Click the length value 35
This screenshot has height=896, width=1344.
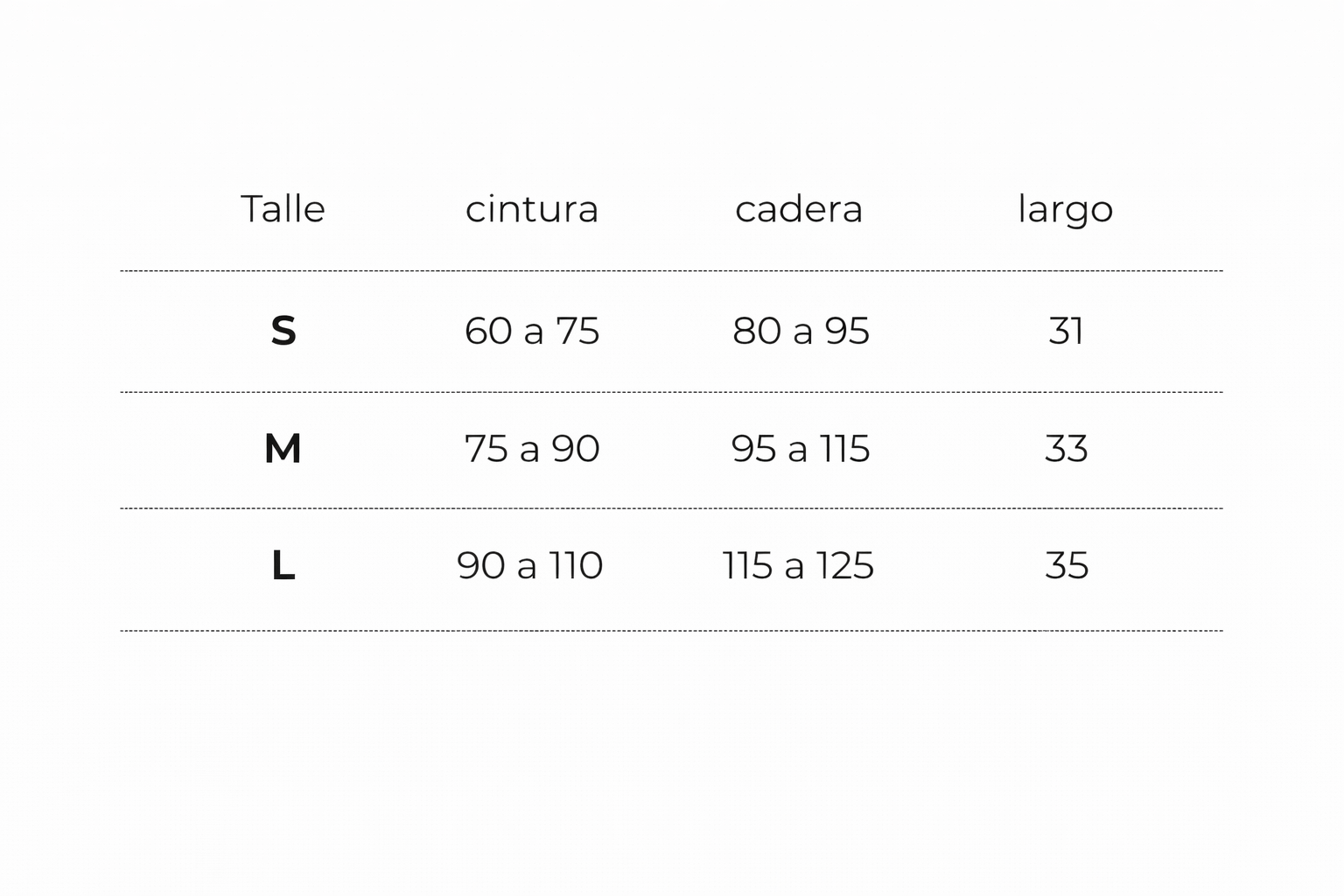click(1066, 565)
